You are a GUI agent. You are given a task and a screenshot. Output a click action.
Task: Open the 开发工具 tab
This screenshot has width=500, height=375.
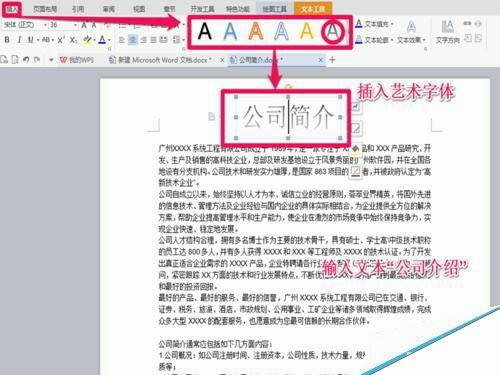(202, 9)
